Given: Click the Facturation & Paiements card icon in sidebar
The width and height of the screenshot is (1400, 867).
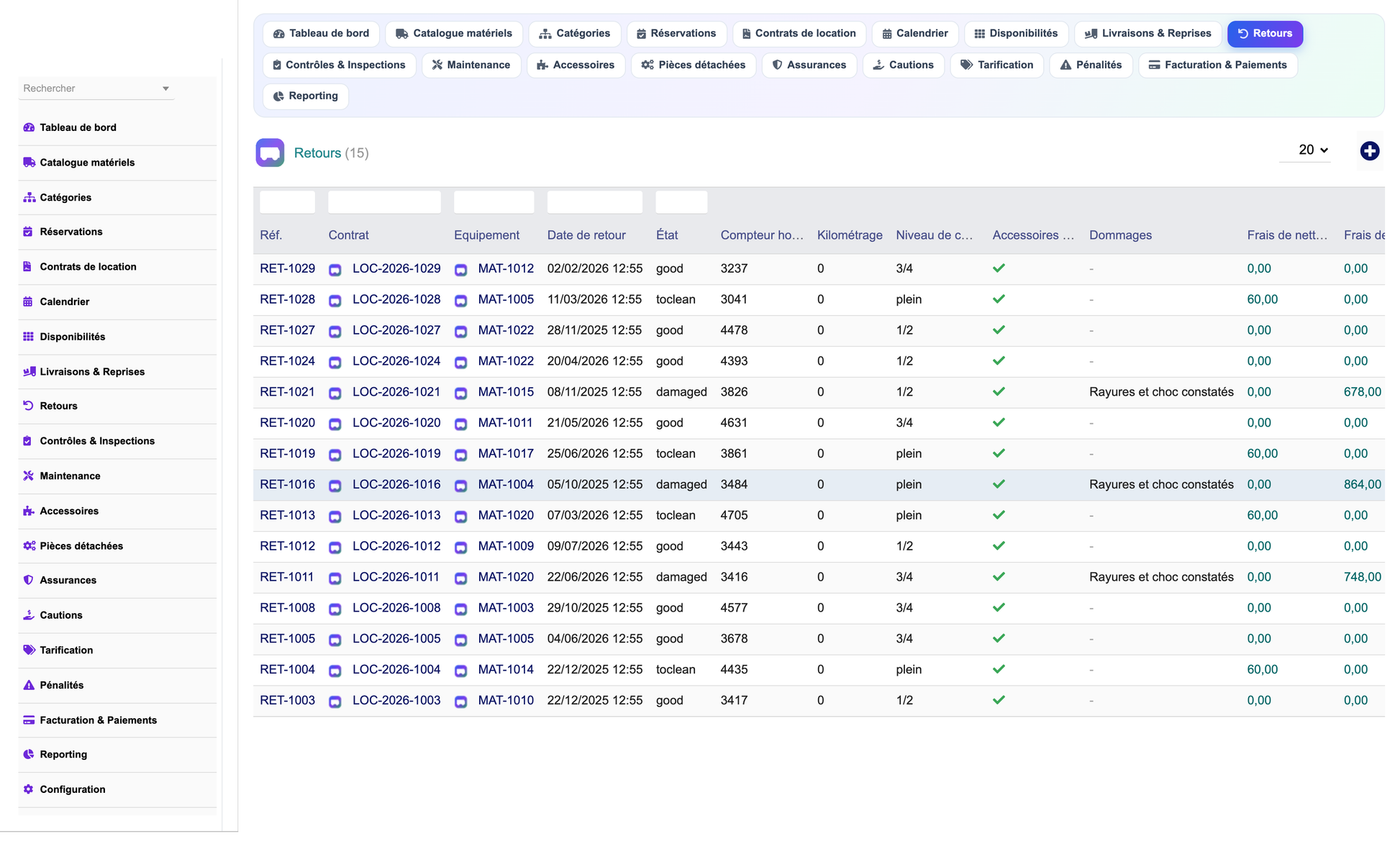Looking at the screenshot, I should (x=29, y=720).
